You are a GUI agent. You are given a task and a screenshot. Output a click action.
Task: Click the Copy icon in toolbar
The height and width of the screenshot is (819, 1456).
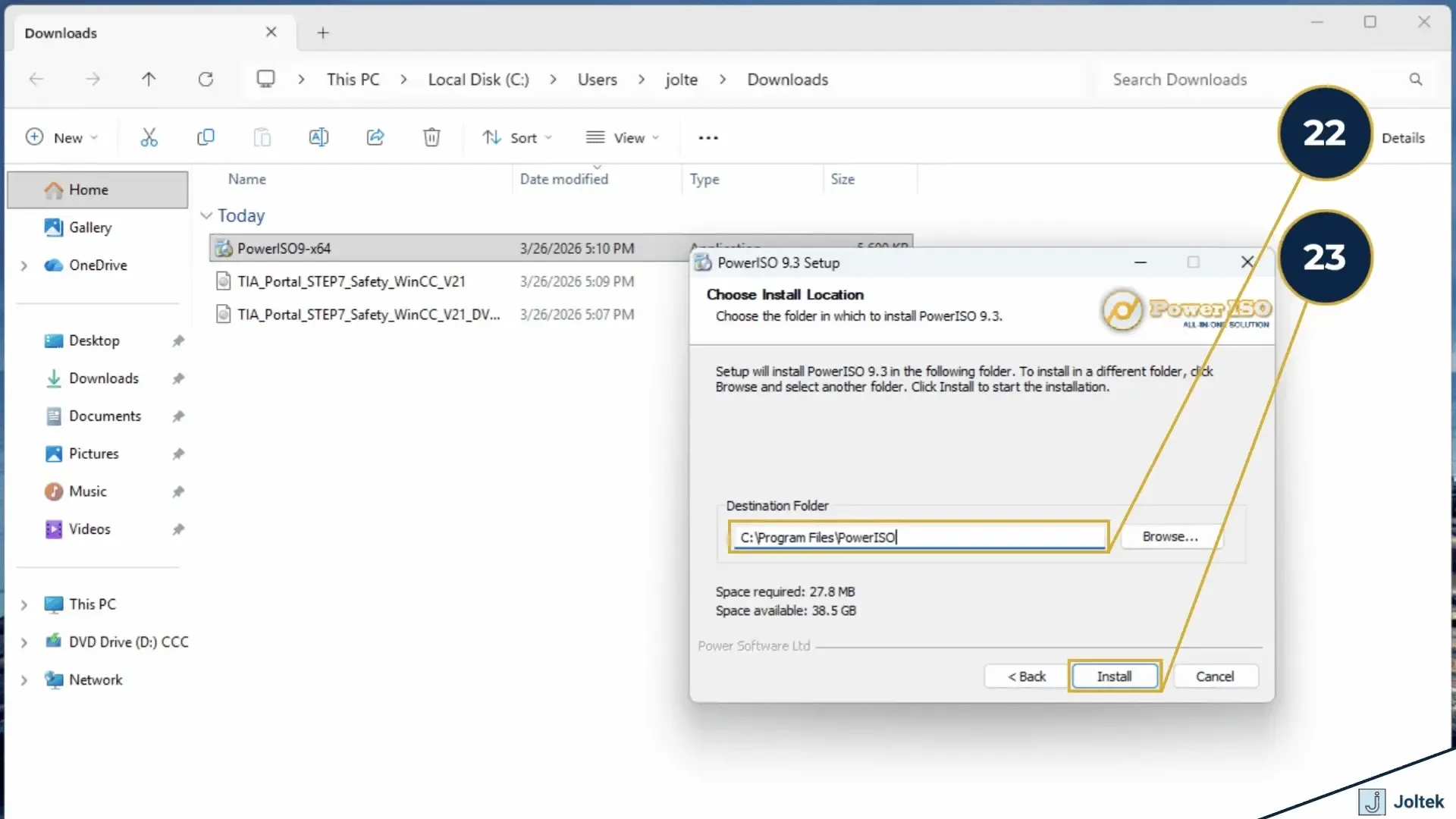coord(206,137)
